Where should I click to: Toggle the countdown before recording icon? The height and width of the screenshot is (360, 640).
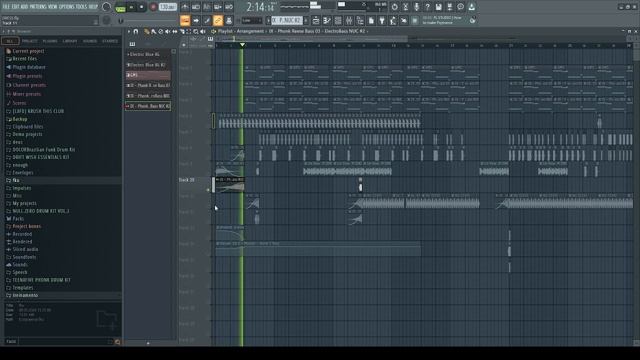pyautogui.click(x=207, y=7)
